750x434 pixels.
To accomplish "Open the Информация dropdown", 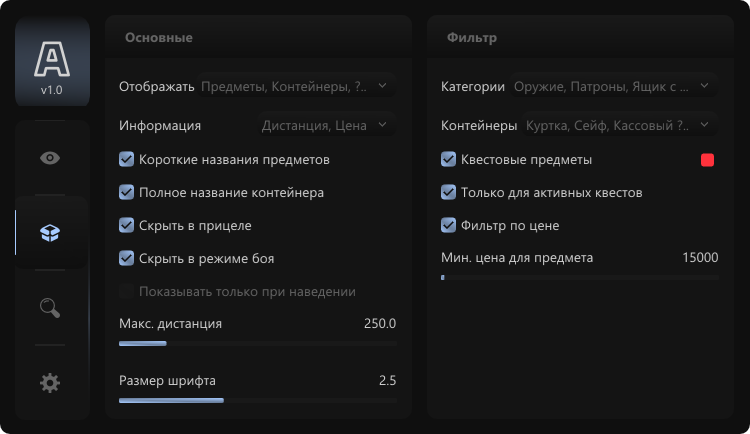I will tap(327, 125).
